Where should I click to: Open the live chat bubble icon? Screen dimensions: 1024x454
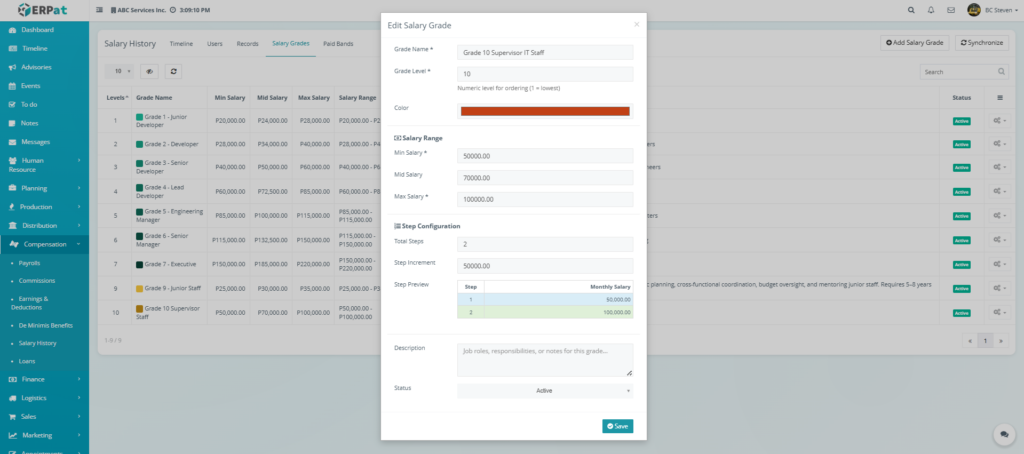(1001, 435)
